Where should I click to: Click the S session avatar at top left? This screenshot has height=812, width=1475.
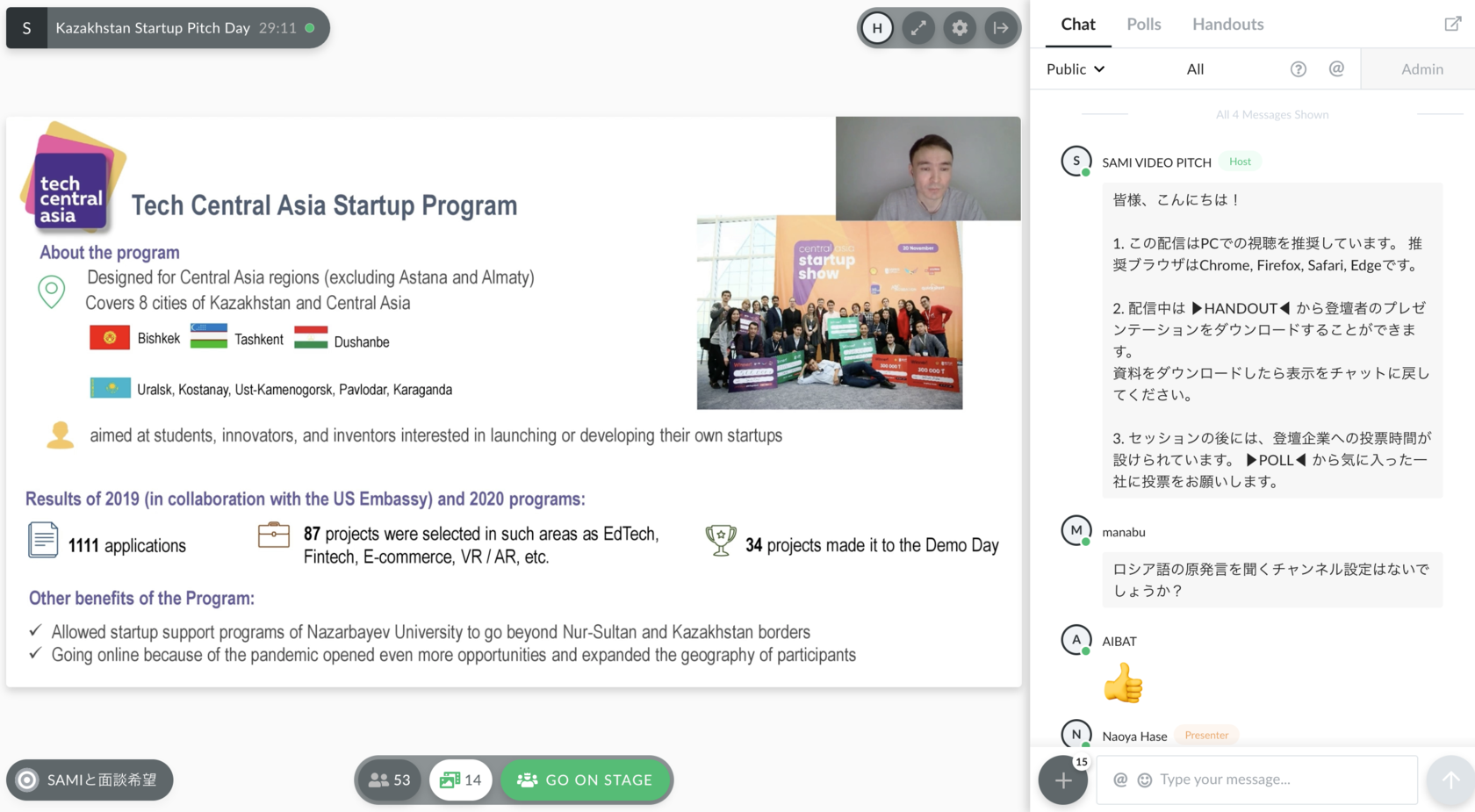pos(26,28)
